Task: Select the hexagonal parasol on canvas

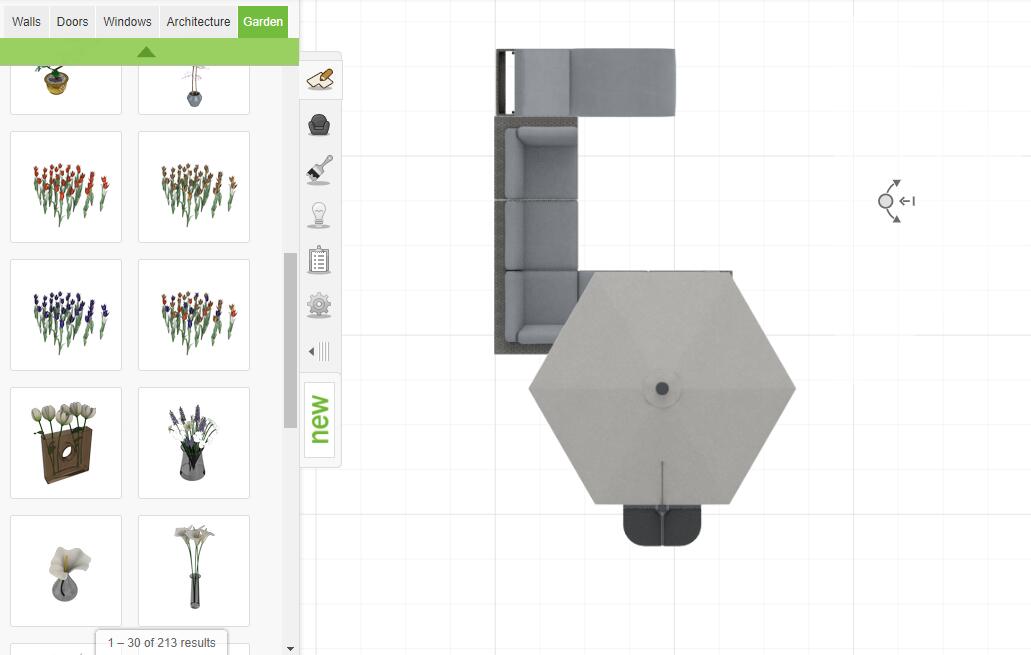Action: pyautogui.click(x=662, y=388)
